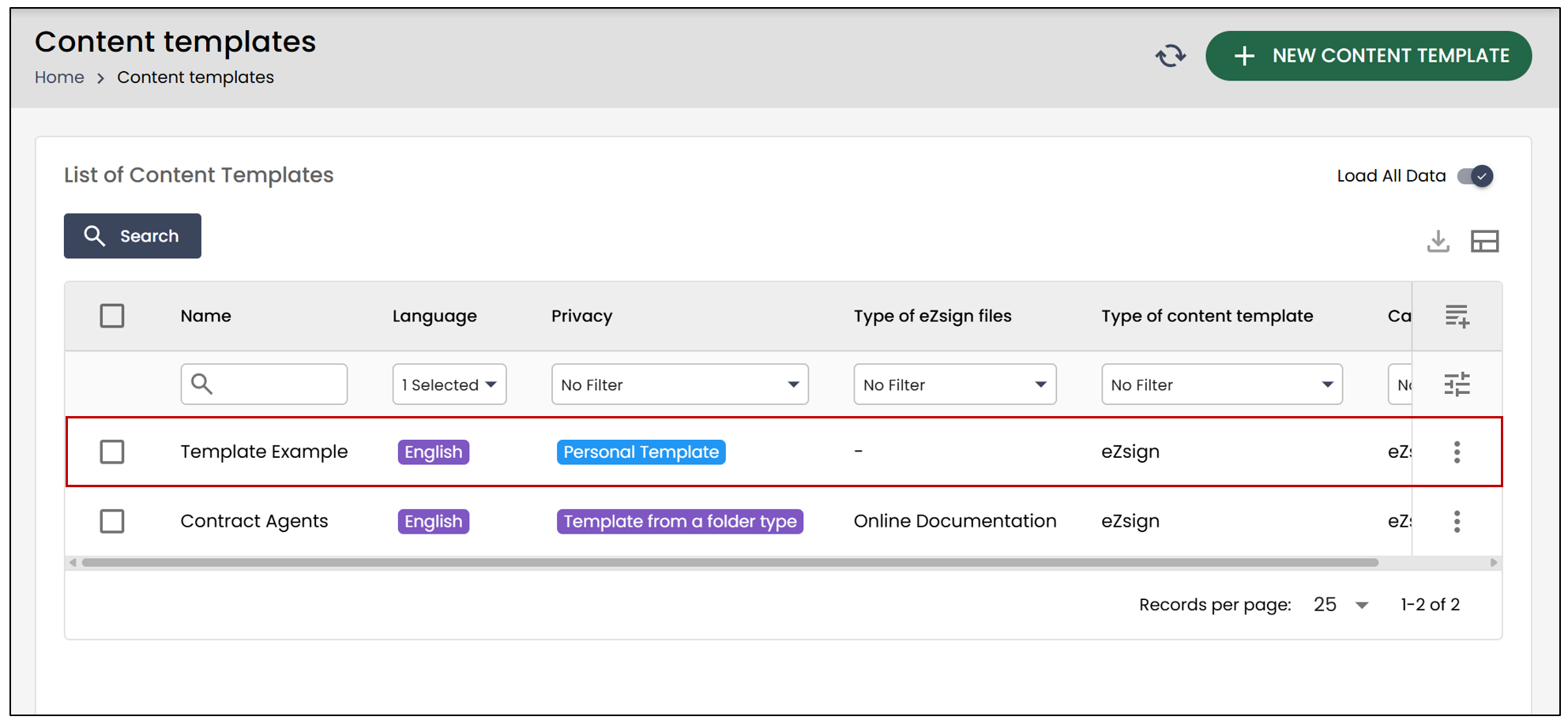Toggle the Load All Data switch
The image size is (1568, 724).
tap(1475, 176)
